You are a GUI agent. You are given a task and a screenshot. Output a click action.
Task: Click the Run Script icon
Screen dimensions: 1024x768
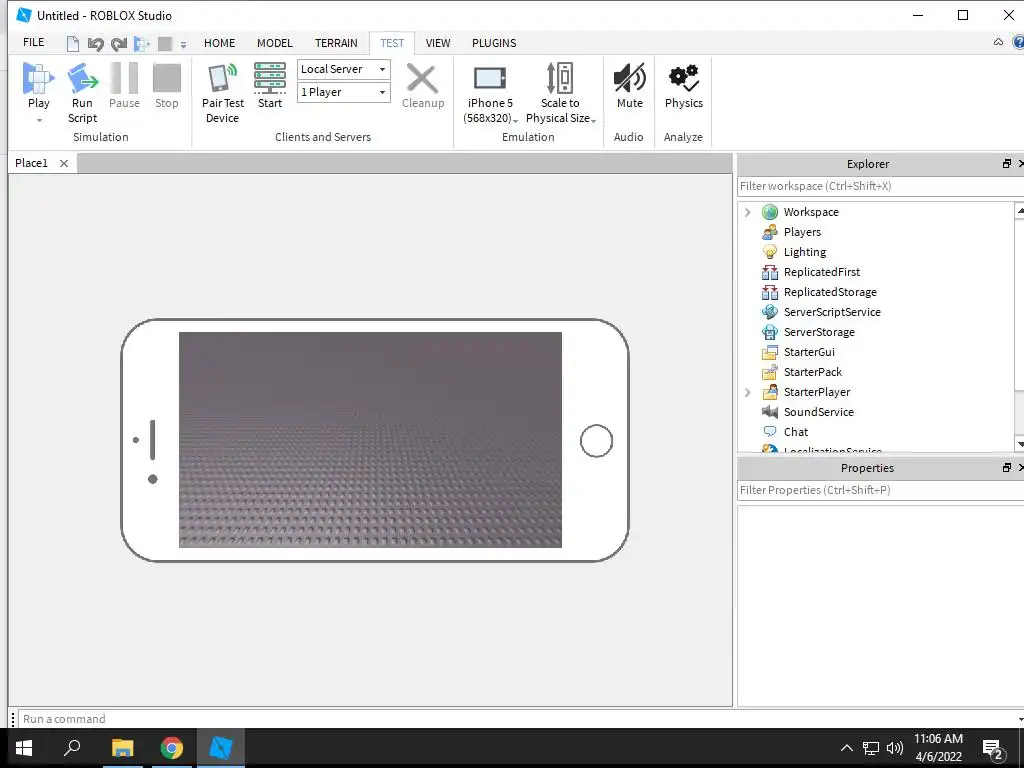pos(82,78)
